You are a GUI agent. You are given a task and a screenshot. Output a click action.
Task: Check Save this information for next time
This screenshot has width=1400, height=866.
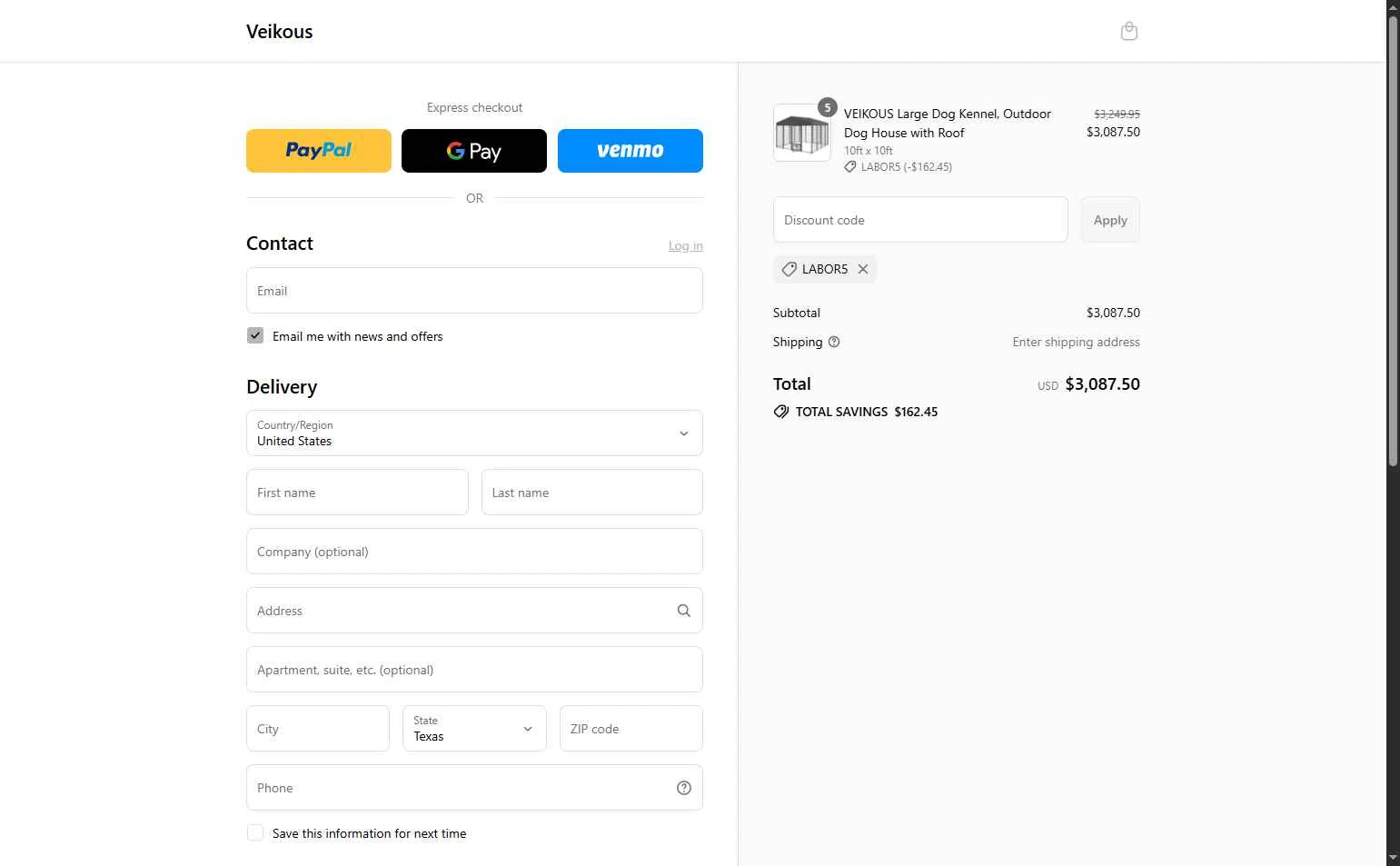(x=255, y=833)
